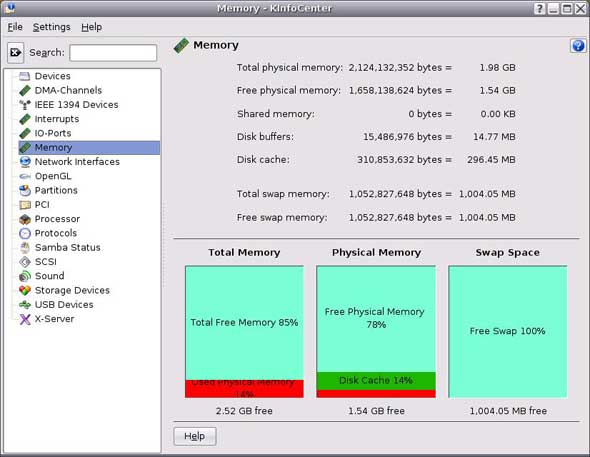The height and width of the screenshot is (457, 590).
Task: Open the Settings menu
Action: [x=52, y=27]
